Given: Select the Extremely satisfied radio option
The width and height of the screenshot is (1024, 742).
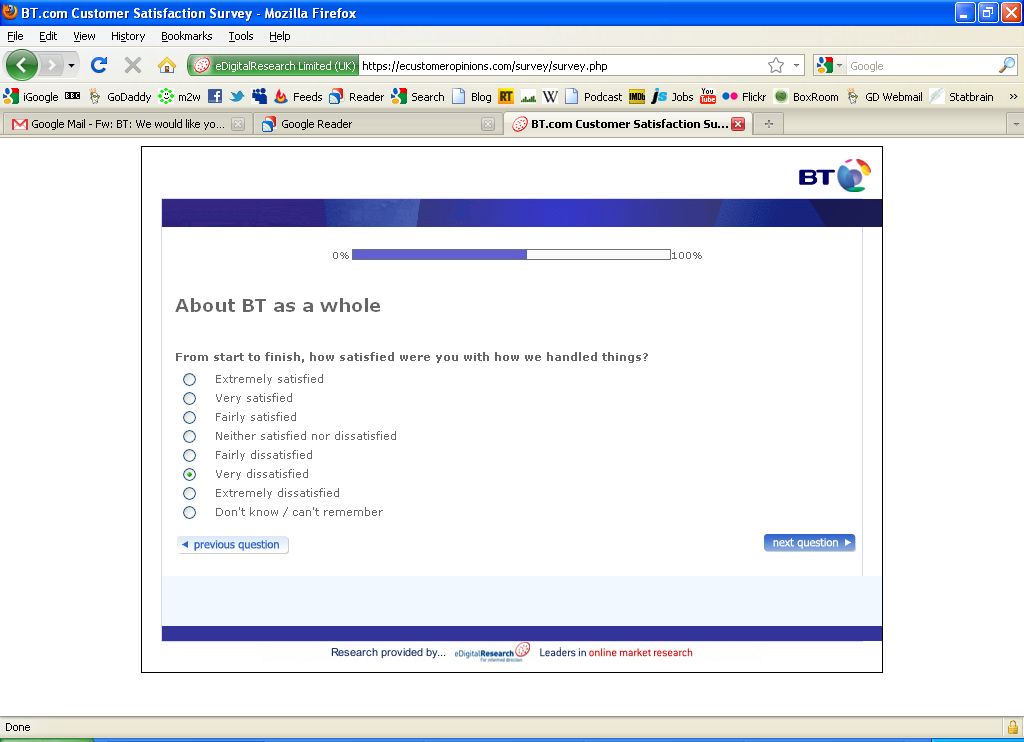Looking at the screenshot, I should click(189, 380).
